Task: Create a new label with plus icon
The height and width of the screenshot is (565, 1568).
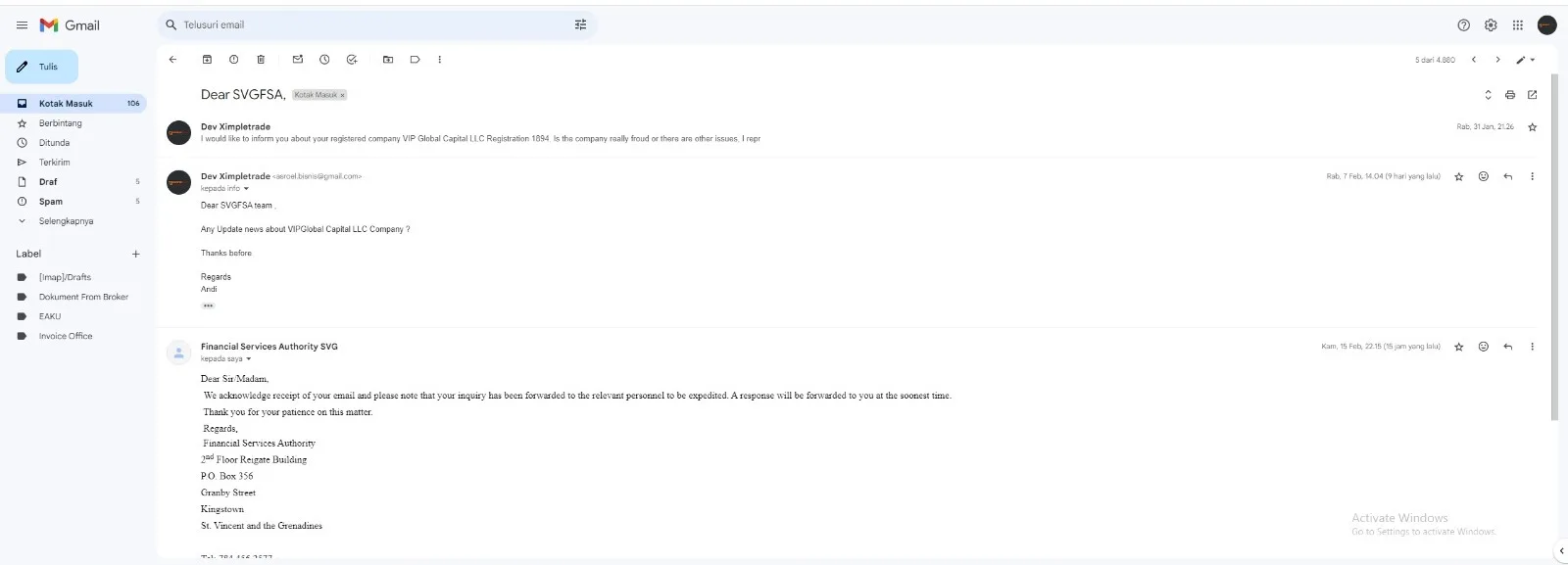Action: (136, 254)
